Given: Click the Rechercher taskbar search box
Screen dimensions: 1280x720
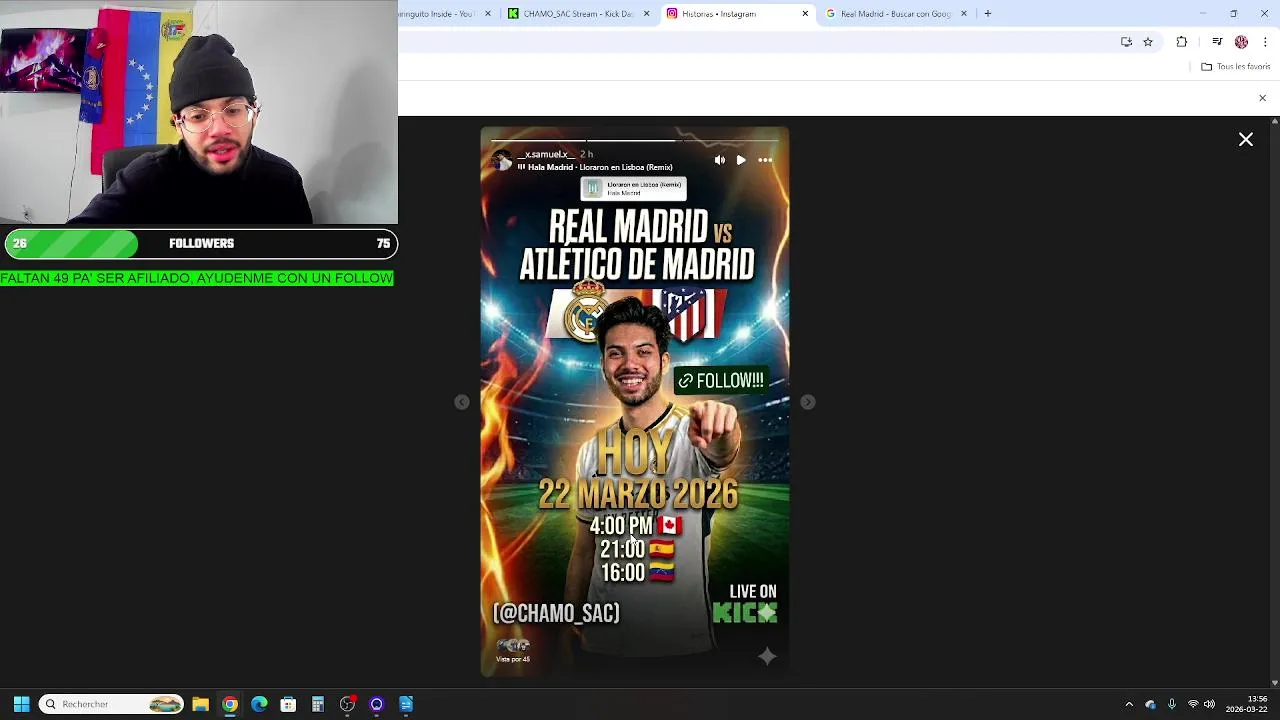Looking at the screenshot, I should click(112, 704).
